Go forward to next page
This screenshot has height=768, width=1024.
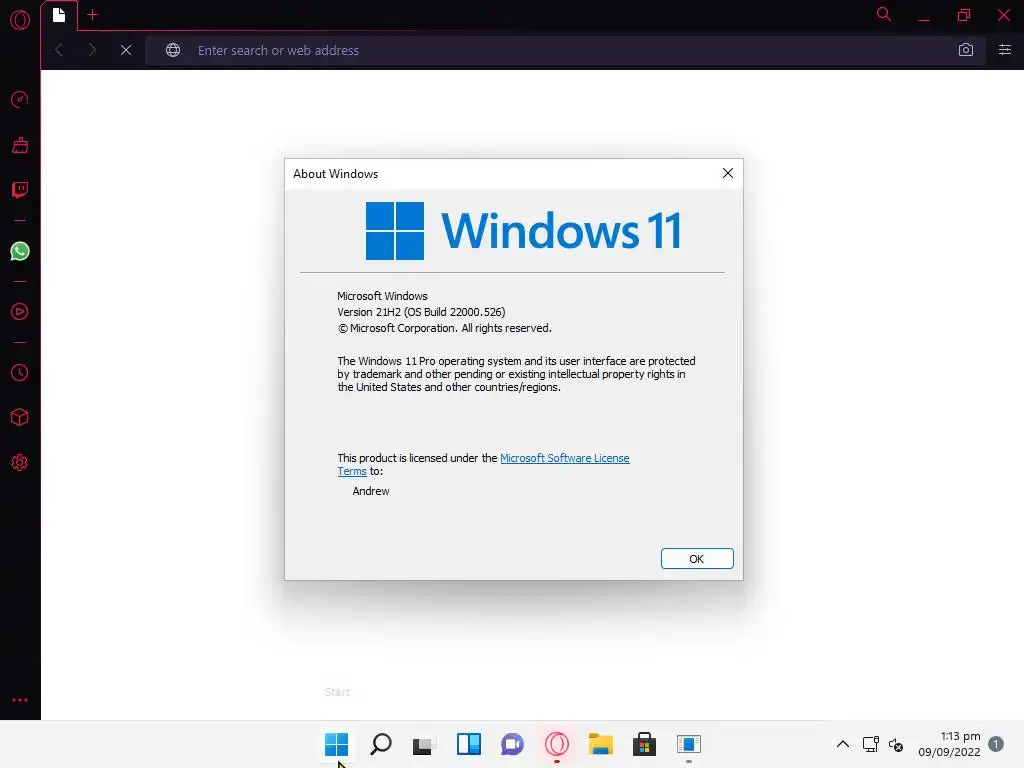coord(92,50)
